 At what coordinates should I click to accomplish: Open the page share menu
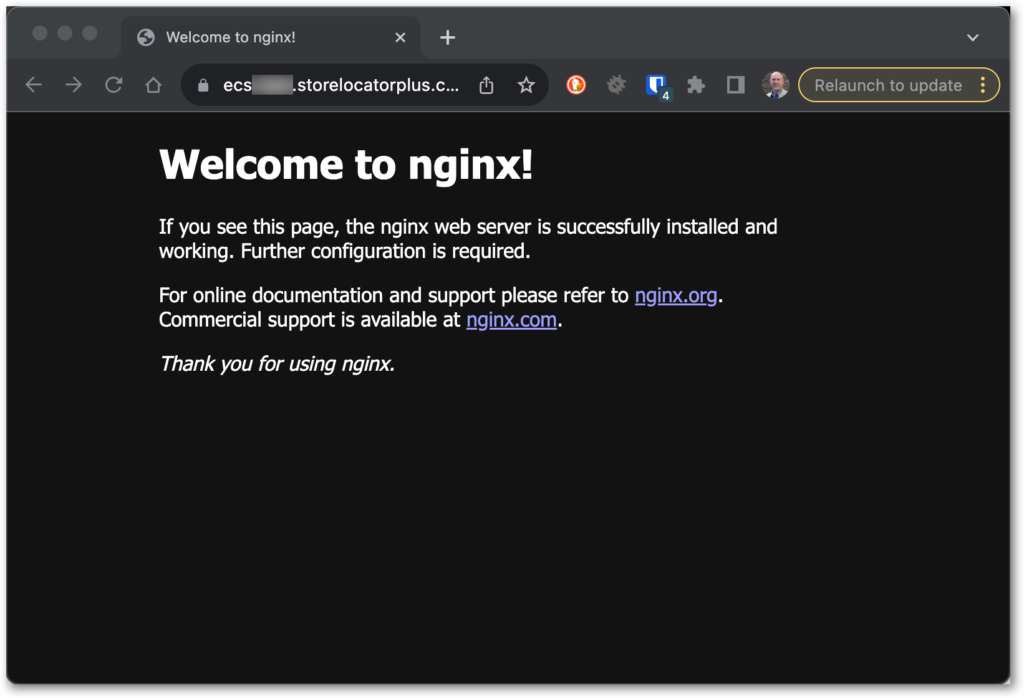(x=486, y=86)
